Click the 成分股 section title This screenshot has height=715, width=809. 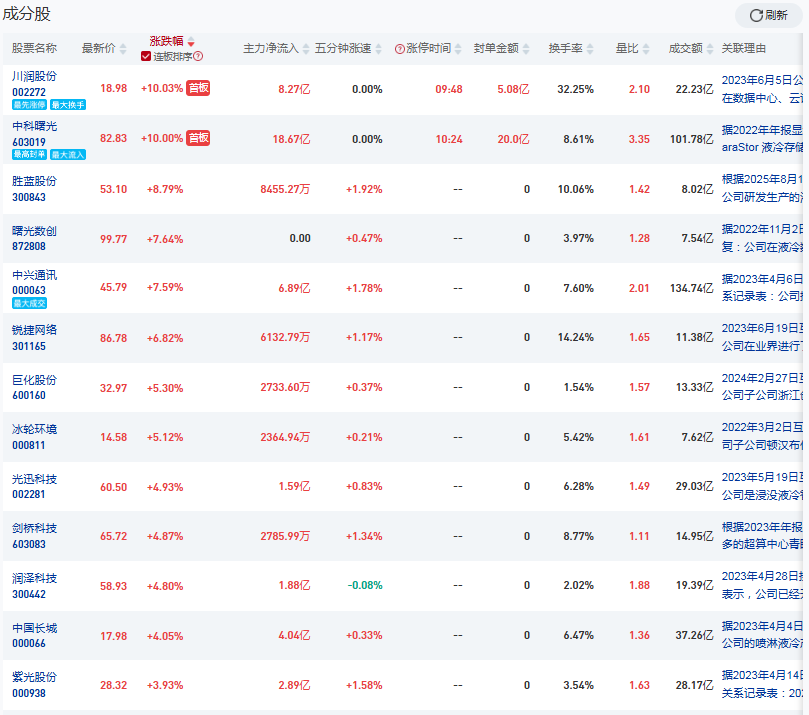[26, 14]
